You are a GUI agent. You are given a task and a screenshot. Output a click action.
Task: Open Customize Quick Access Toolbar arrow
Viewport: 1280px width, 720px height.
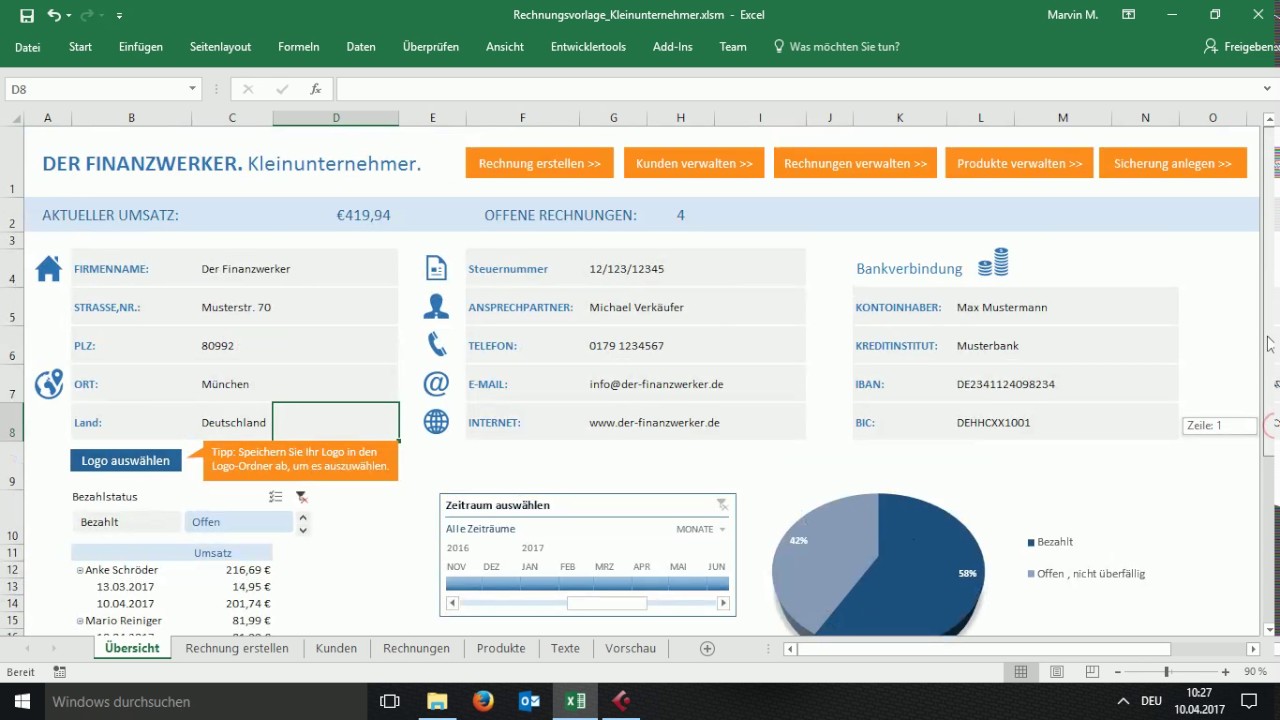pos(120,16)
